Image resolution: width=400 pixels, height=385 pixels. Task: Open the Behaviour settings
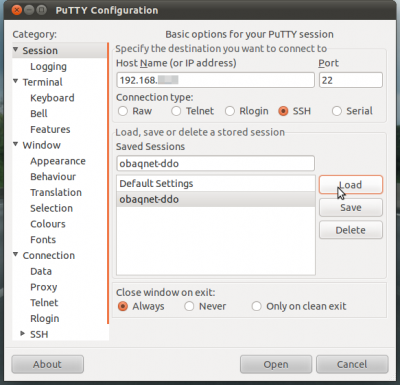53,177
